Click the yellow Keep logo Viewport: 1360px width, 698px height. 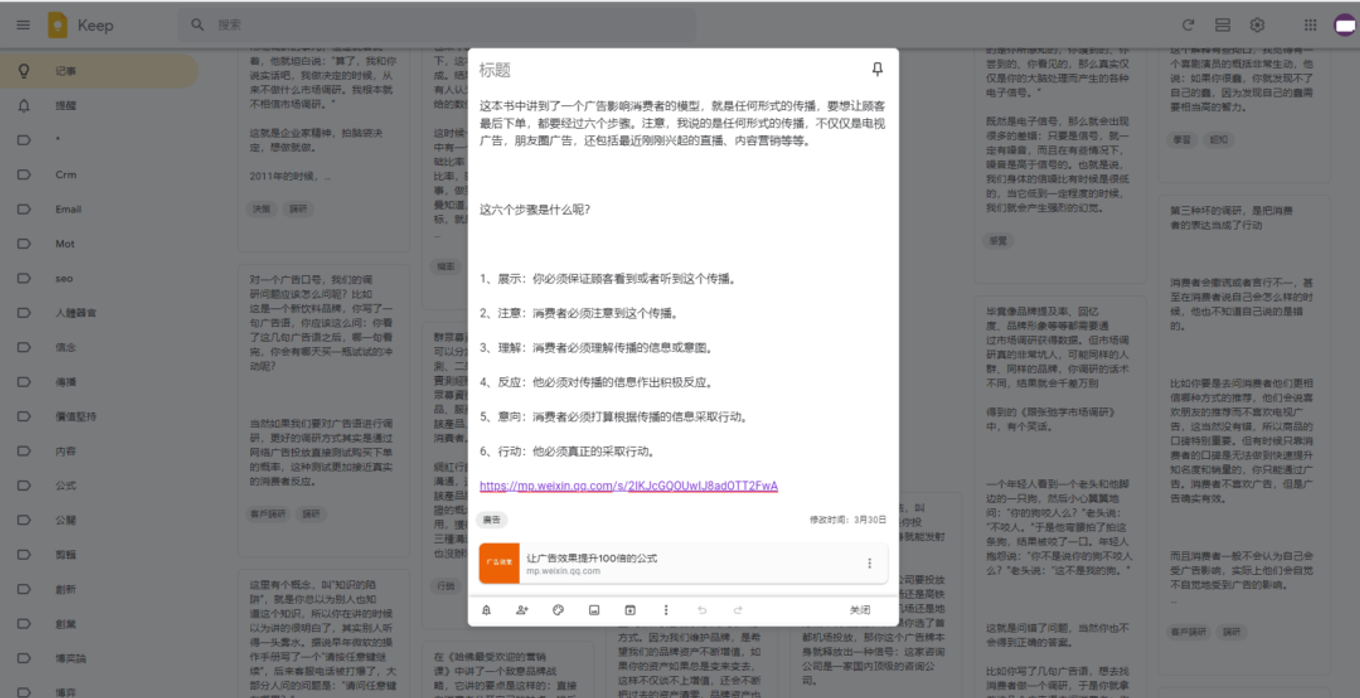(58, 25)
